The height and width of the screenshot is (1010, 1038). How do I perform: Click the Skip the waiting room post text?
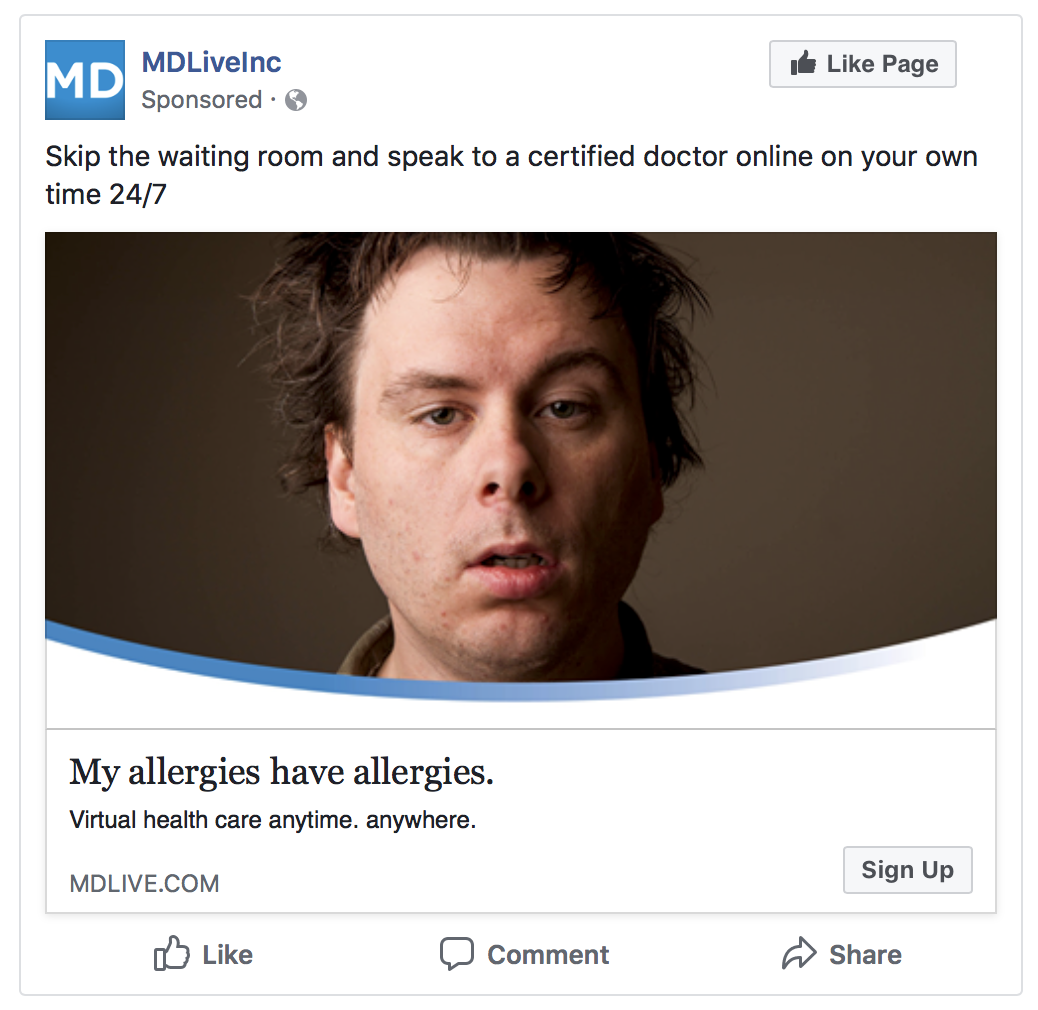pos(511,175)
